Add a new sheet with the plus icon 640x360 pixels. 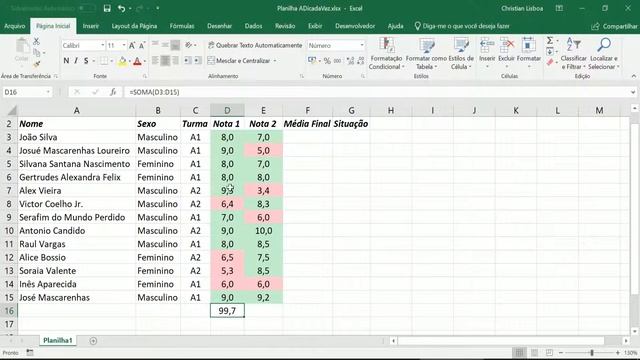click(93, 341)
